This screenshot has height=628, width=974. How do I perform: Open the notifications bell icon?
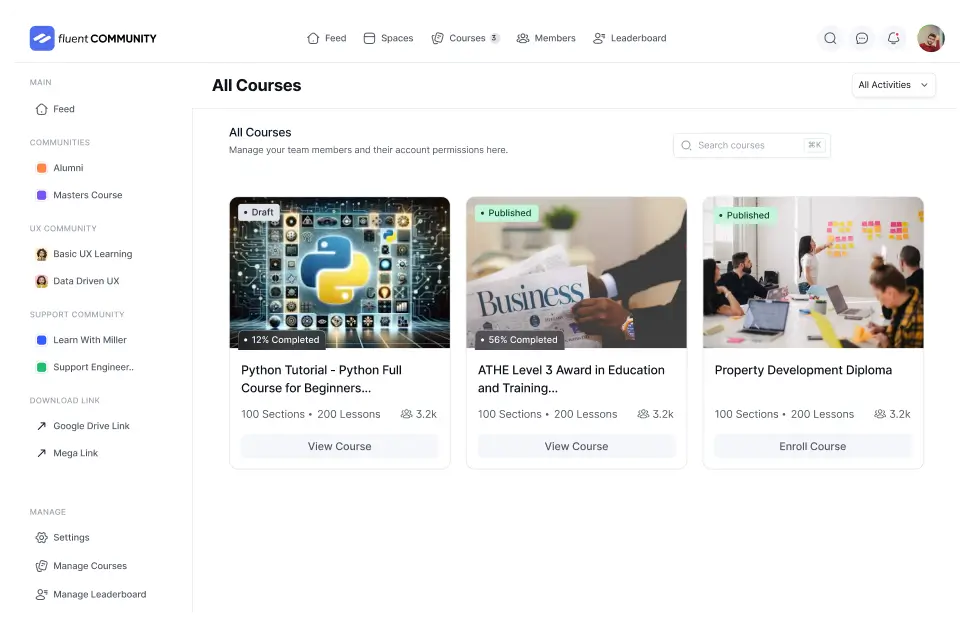[894, 39]
